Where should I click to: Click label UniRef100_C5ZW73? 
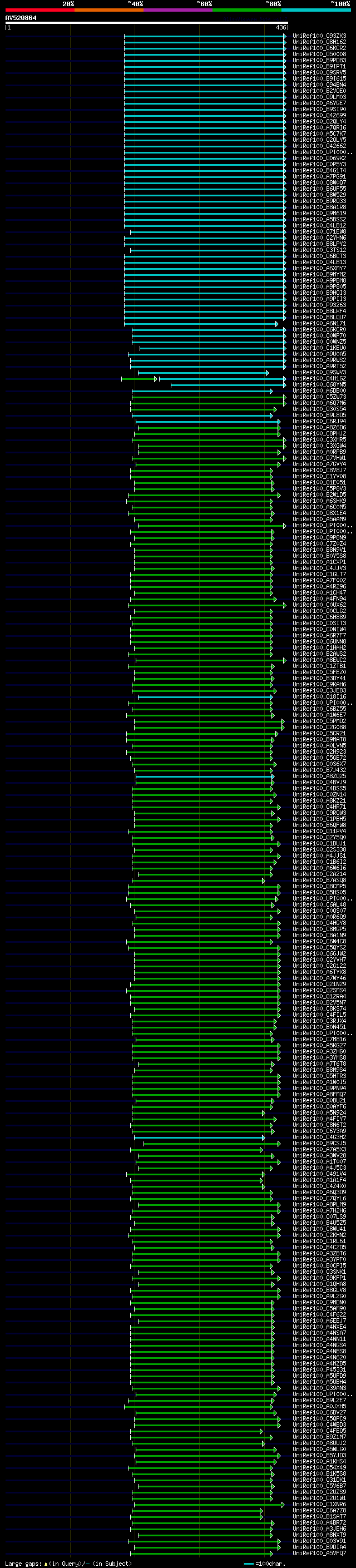319,397
